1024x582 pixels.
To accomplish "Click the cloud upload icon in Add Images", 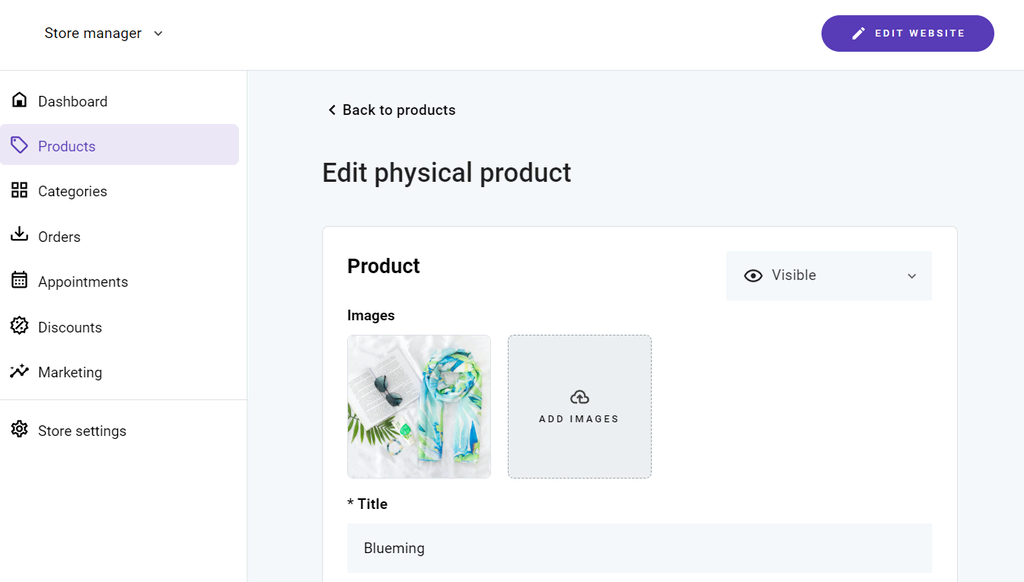I will [x=579, y=398].
